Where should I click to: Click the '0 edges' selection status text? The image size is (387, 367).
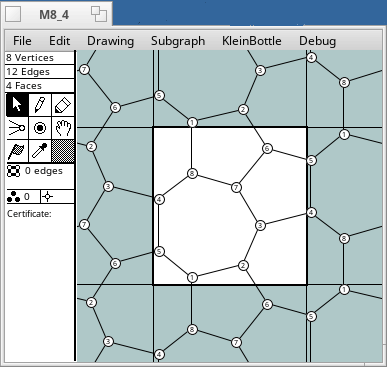44,171
